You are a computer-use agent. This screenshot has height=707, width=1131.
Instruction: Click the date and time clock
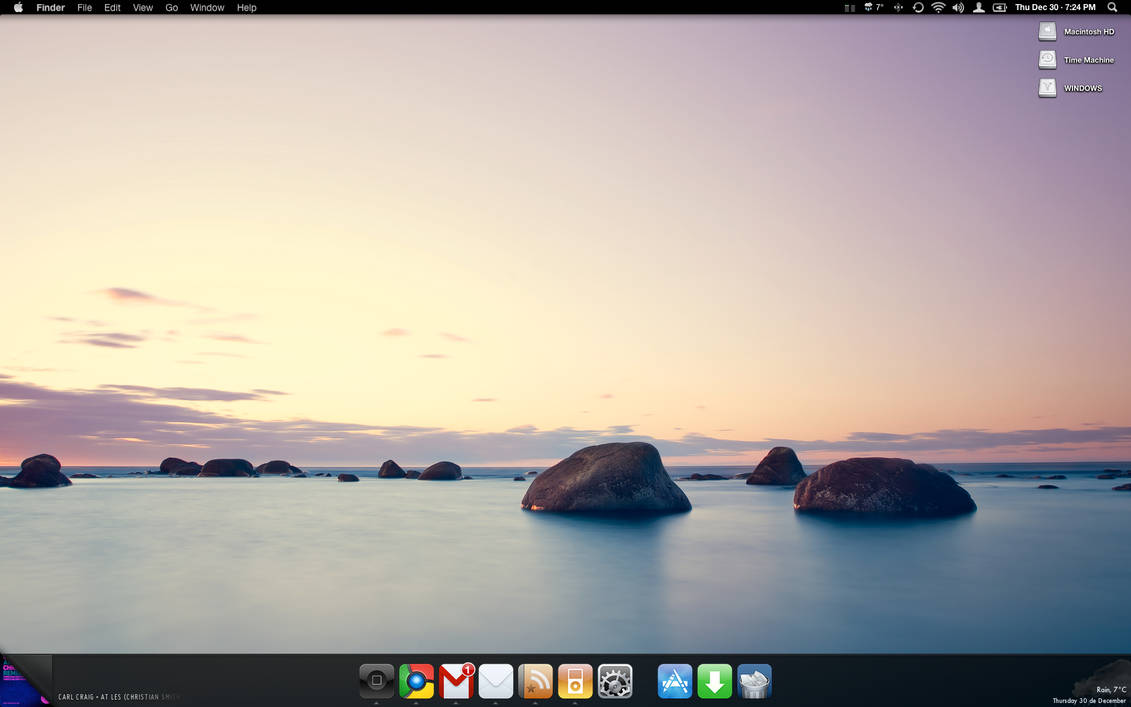pos(1055,7)
